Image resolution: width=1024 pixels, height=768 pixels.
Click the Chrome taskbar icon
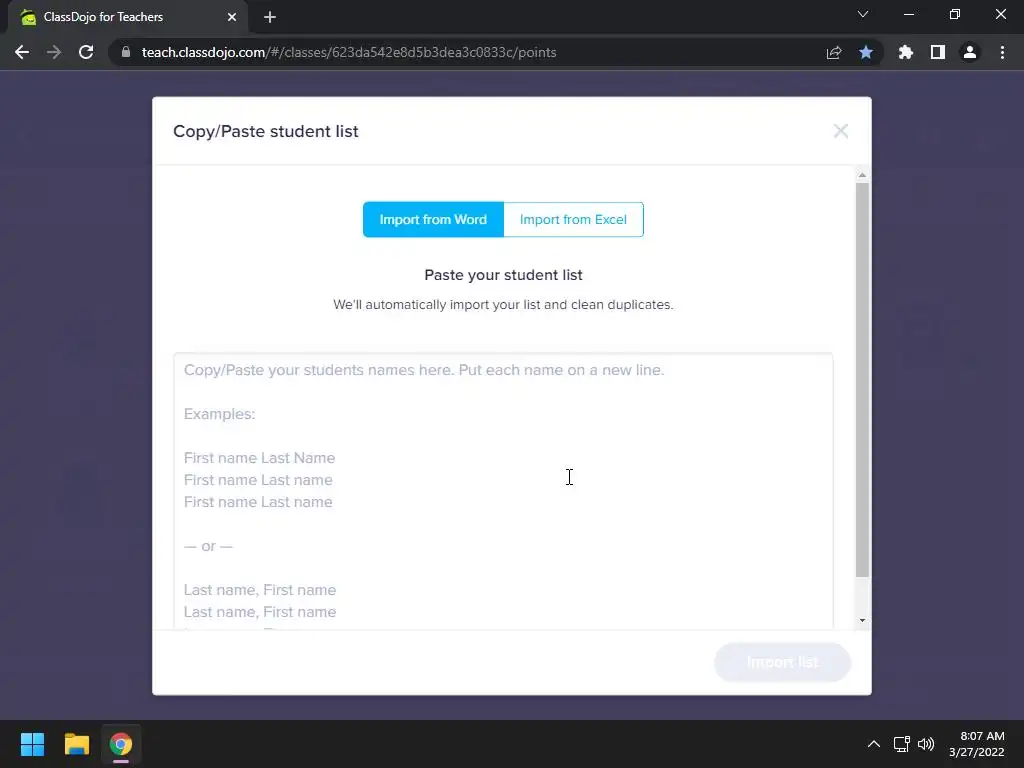121,744
